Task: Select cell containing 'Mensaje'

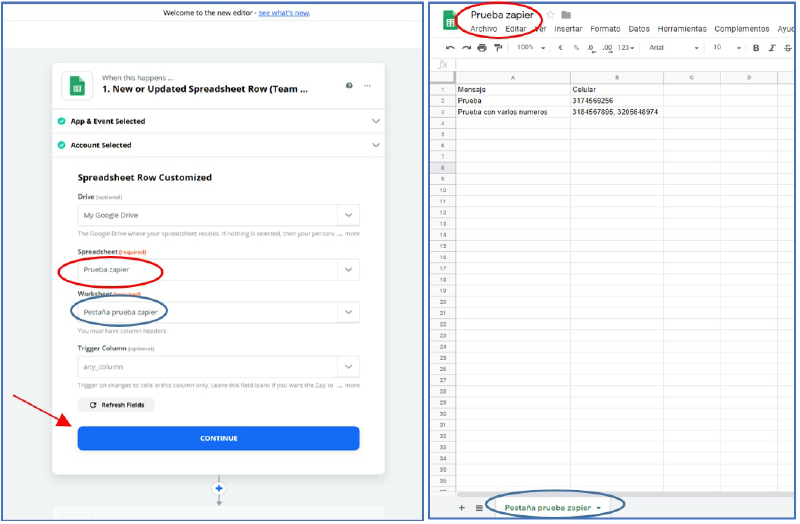Action: point(513,89)
